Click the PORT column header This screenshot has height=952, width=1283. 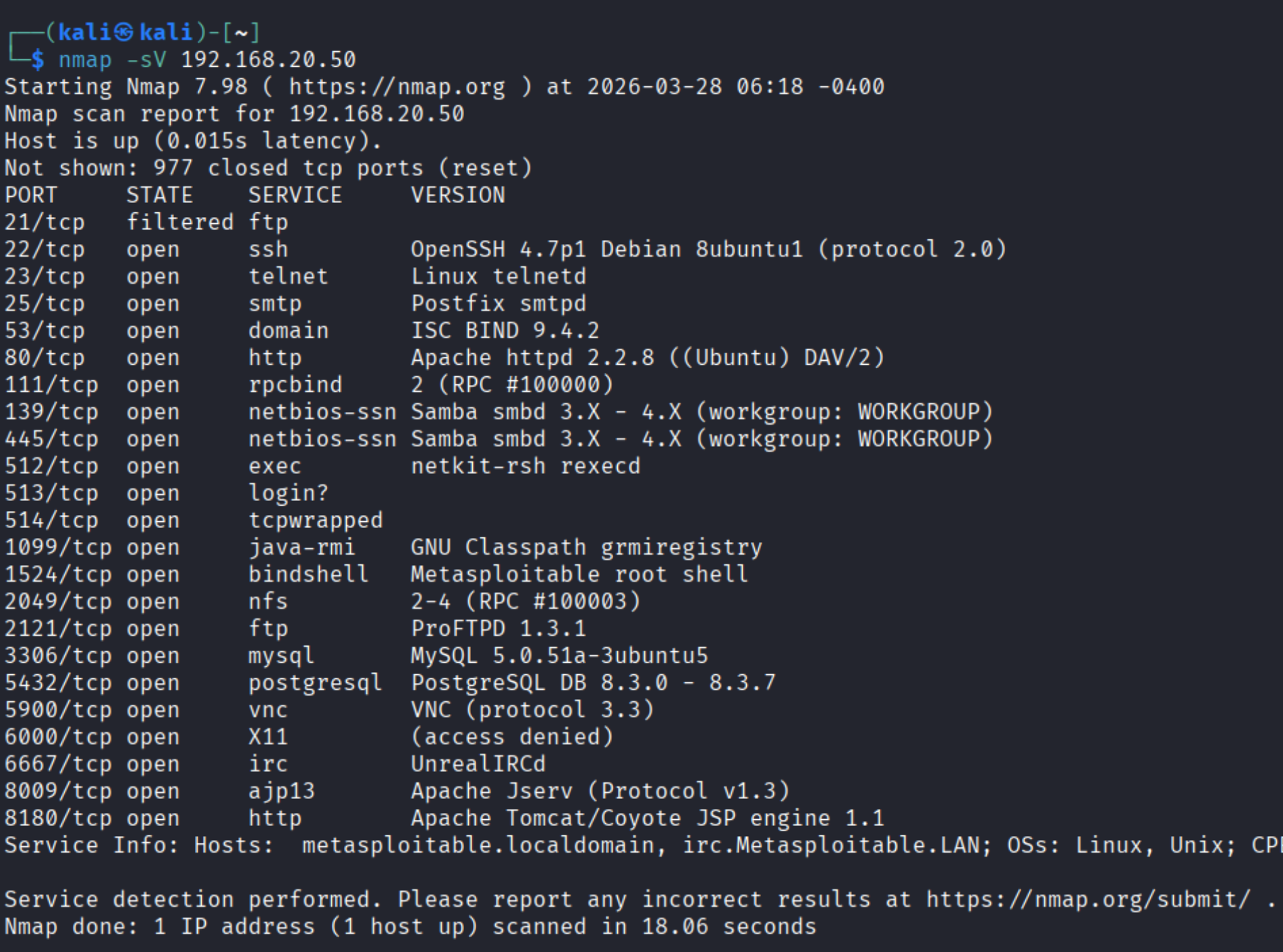click(x=31, y=196)
